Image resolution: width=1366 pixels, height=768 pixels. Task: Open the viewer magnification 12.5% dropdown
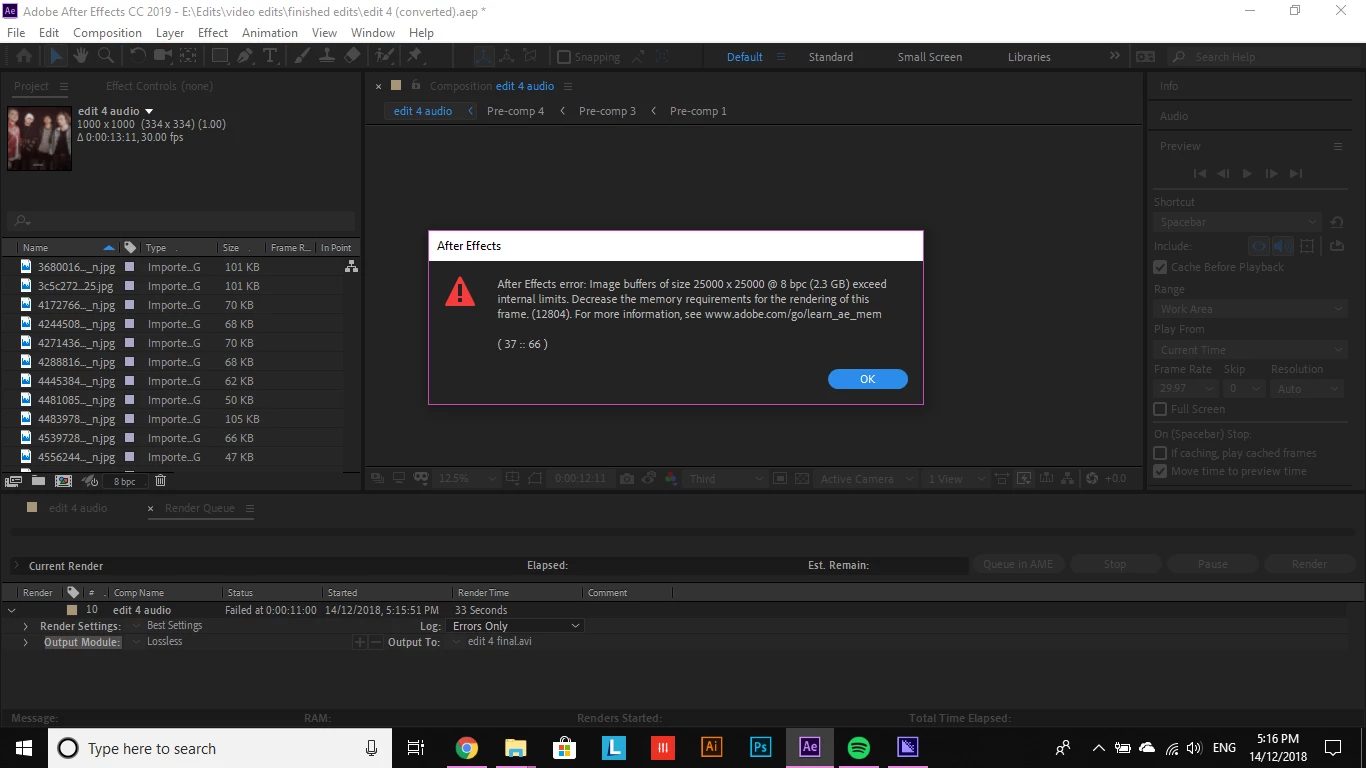click(467, 479)
